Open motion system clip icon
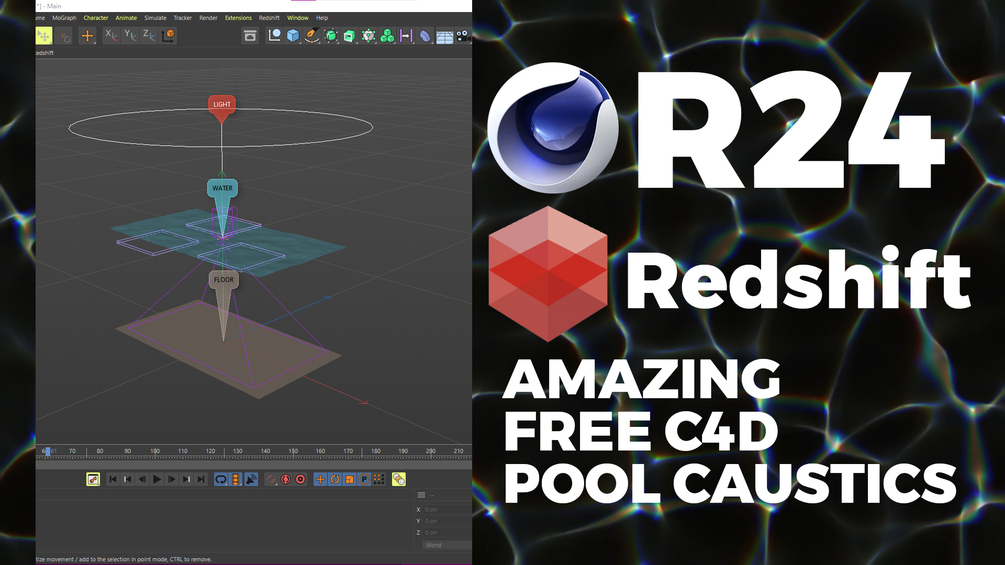Image resolution: width=1005 pixels, height=565 pixels. (x=399, y=479)
